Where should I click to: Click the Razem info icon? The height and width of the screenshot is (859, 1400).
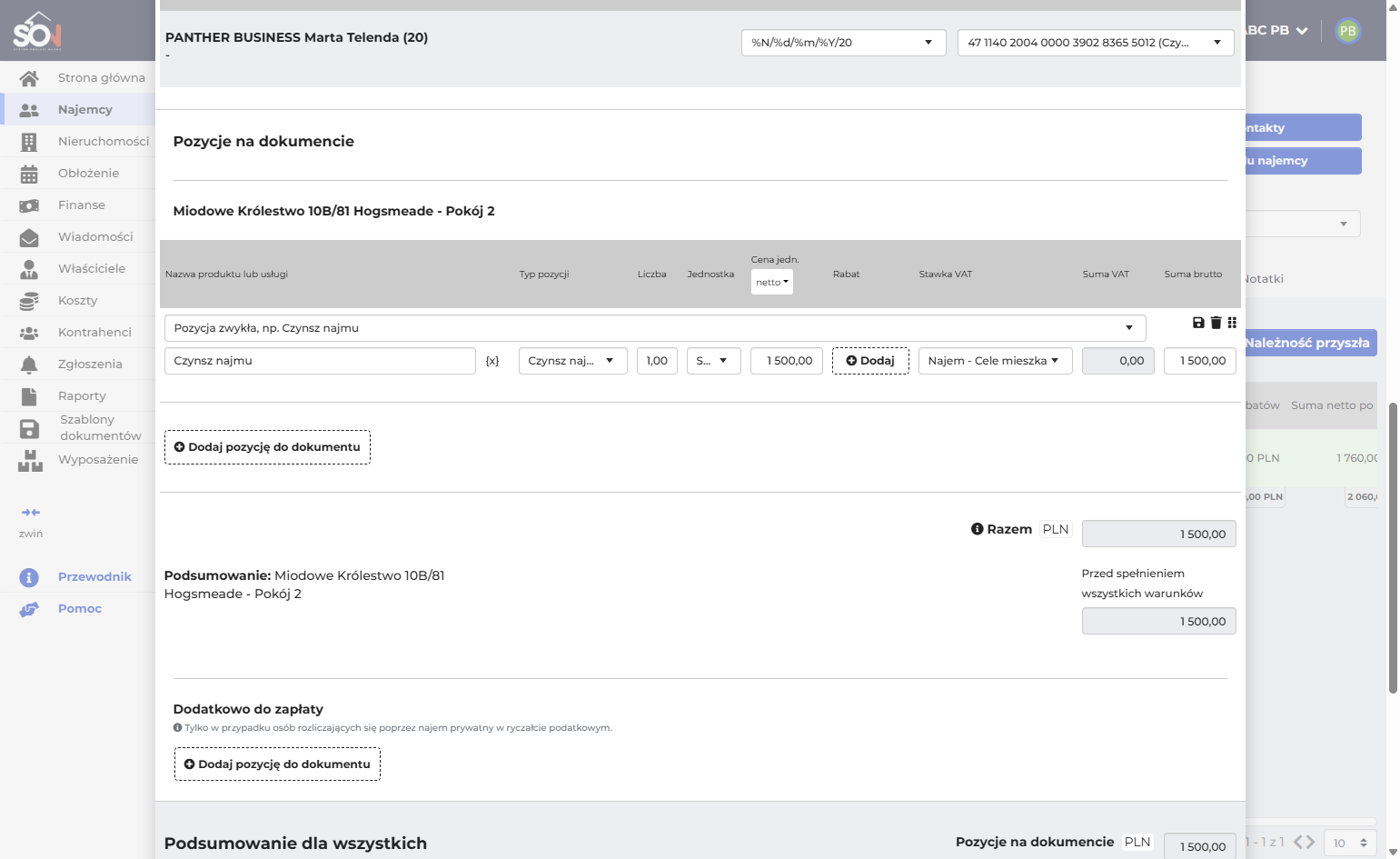978,529
